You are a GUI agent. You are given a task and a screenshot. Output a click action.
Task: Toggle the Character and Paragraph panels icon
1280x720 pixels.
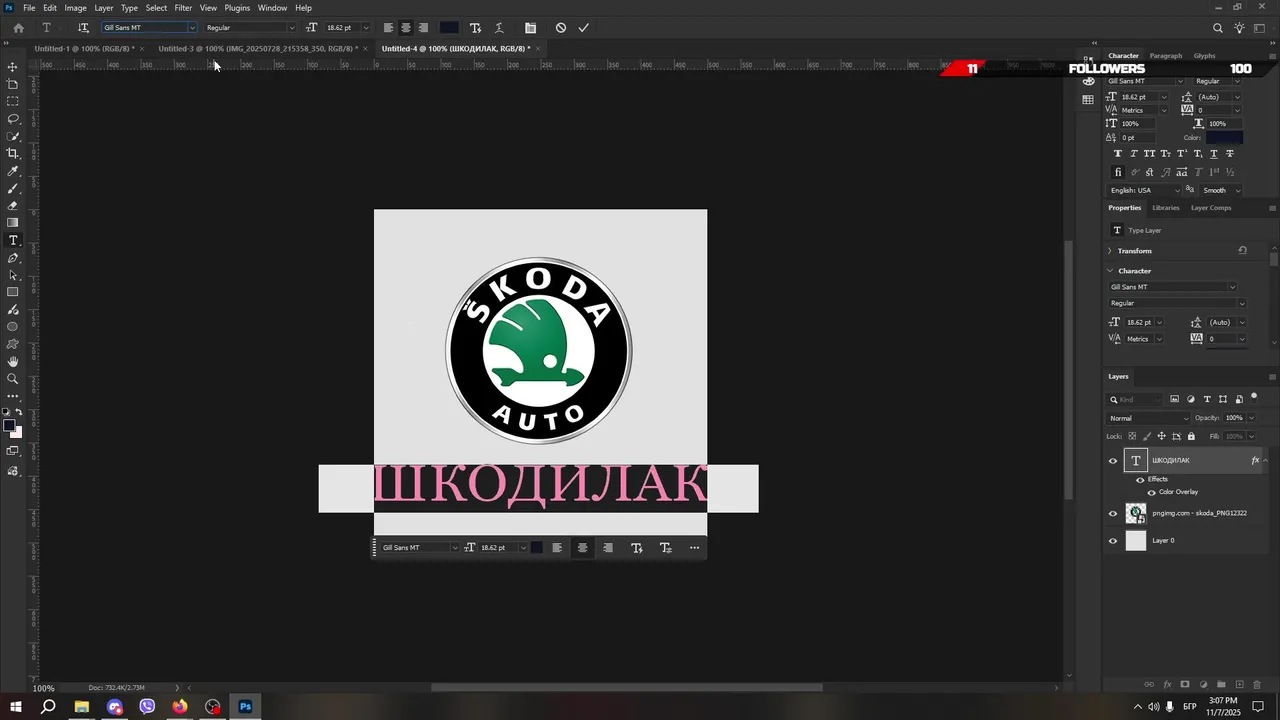[x=531, y=28]
